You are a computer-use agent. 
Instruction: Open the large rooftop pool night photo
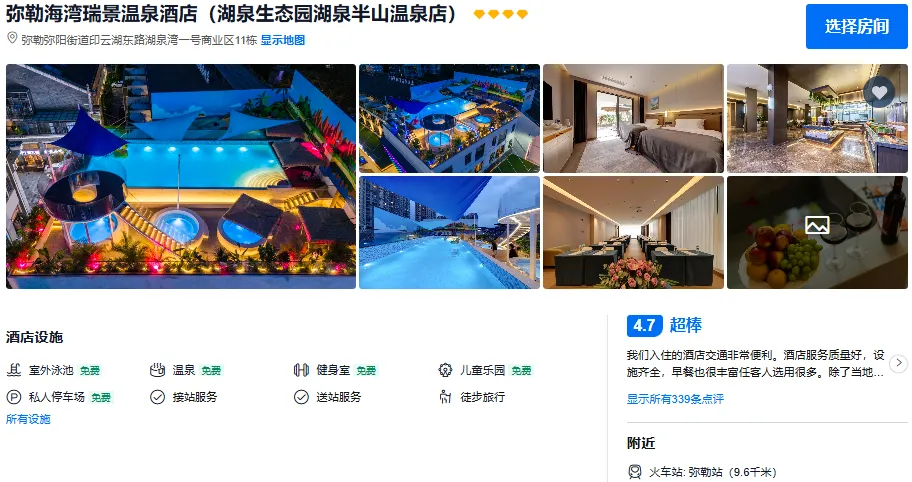[x=181, y=176]
